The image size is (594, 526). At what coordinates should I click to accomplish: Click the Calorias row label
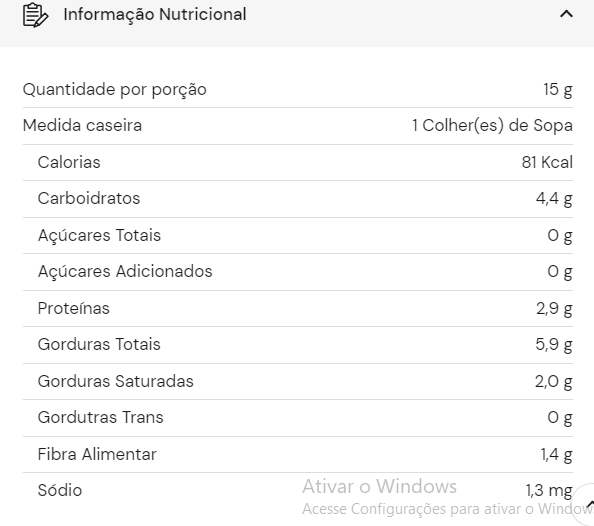tap(69, 162)
